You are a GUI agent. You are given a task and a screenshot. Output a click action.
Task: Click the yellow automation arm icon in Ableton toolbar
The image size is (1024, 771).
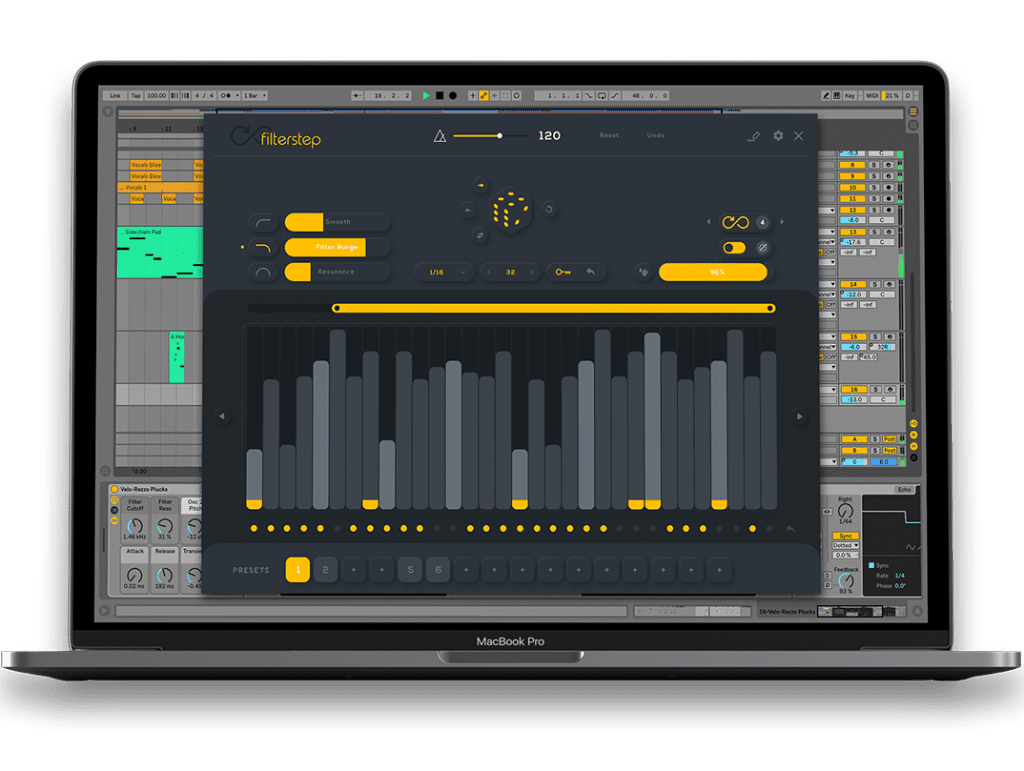pos(483,95)
